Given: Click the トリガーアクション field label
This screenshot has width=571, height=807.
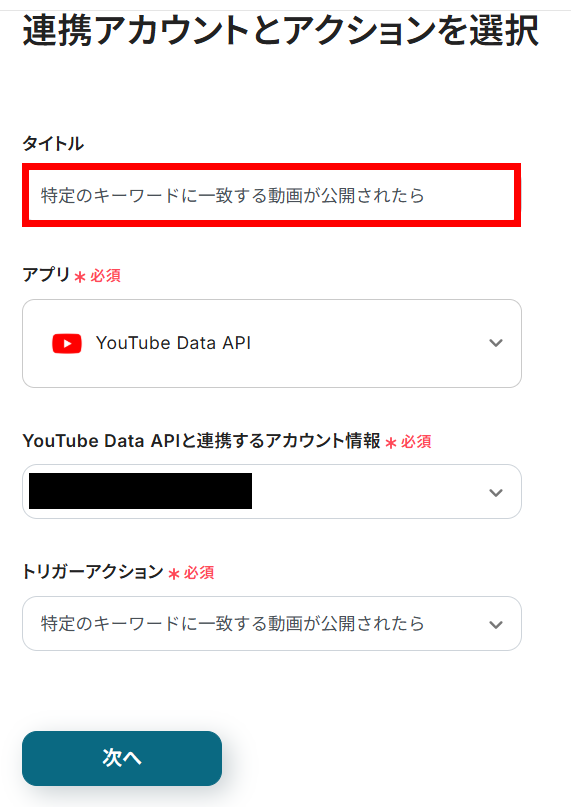Looking at the screenshot, I should pyautogui.click(x=93, y=572).
